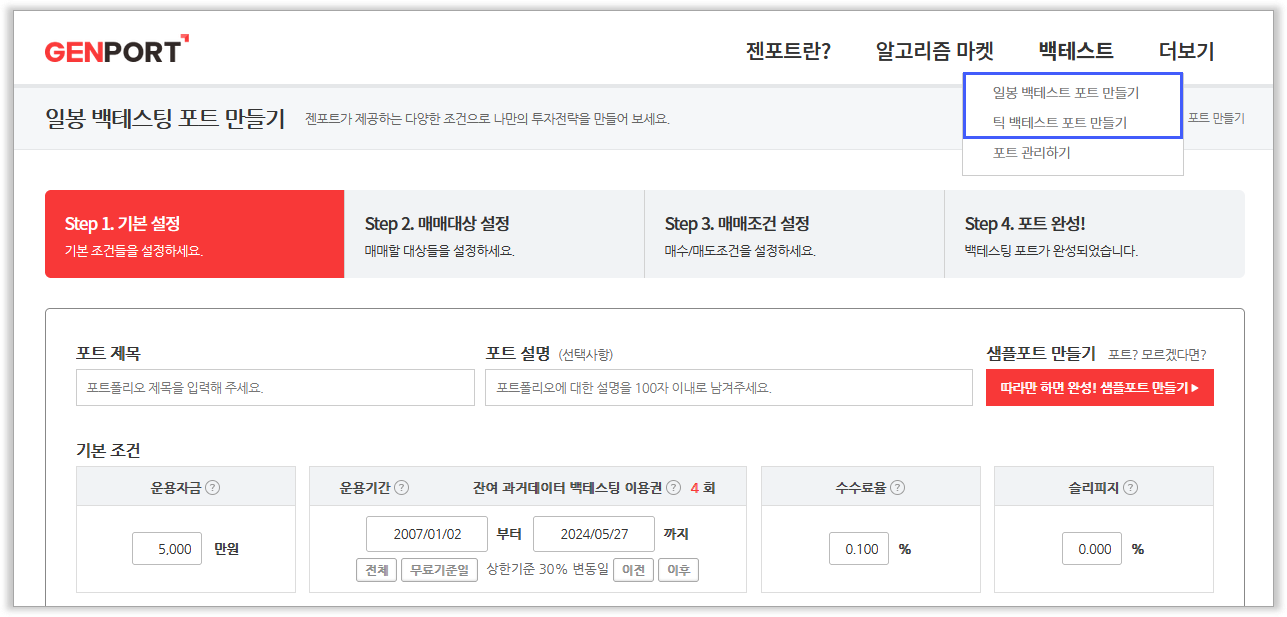Go to Step 3. 매매조건 설정 tab
This screenshot has height=617, width=1287.
794,234
